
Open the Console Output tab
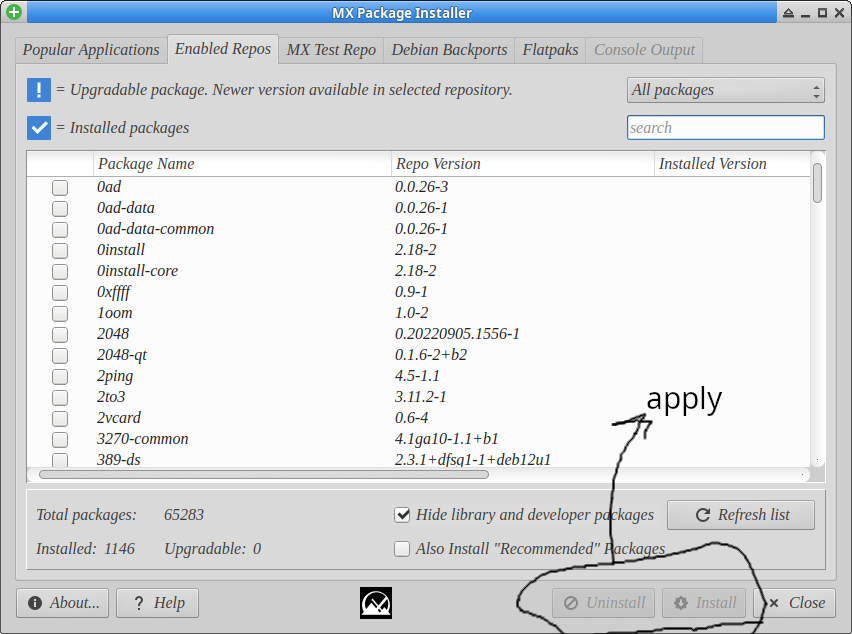(x=644, y=50)
